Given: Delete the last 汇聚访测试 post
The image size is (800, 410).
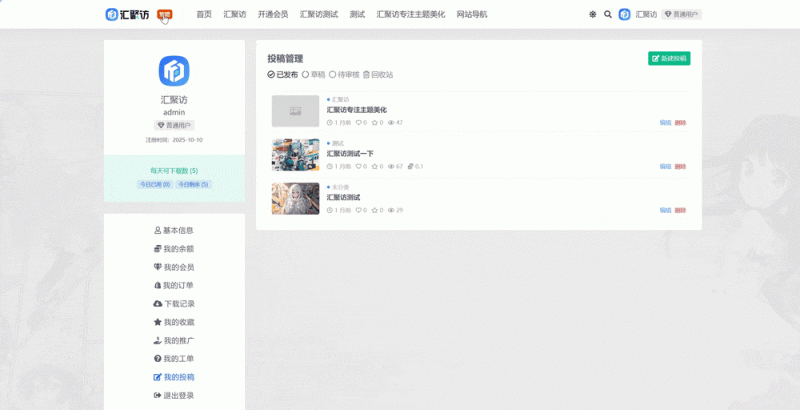Looking at the screenshot, I should coord(680,211).
